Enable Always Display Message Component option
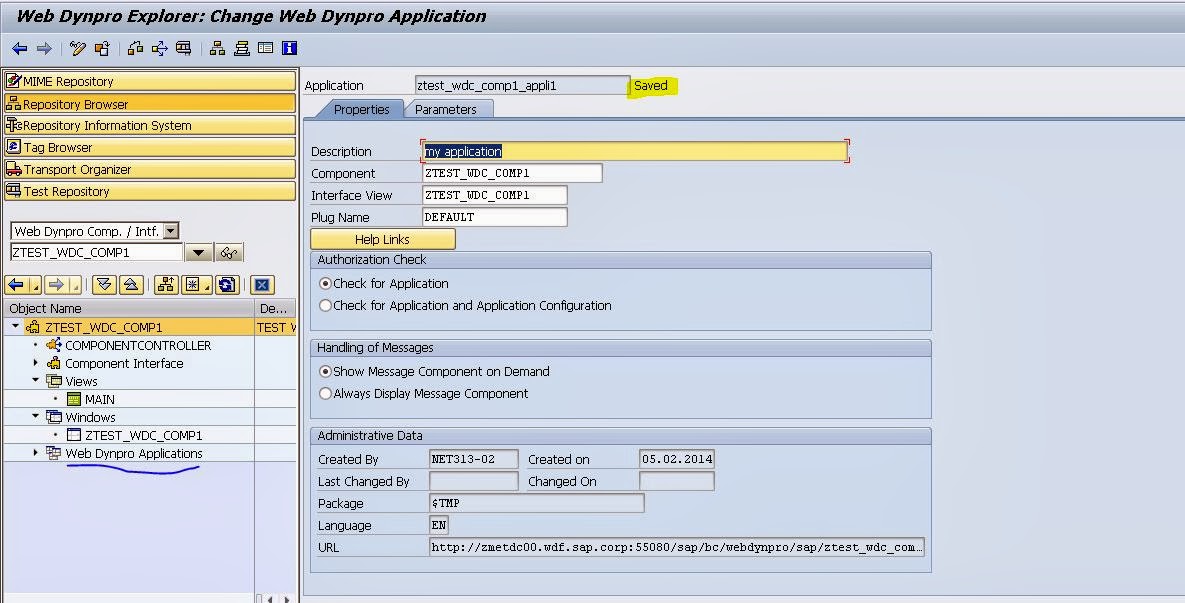This screenshot has height=603, width=1185. [325, 394]
